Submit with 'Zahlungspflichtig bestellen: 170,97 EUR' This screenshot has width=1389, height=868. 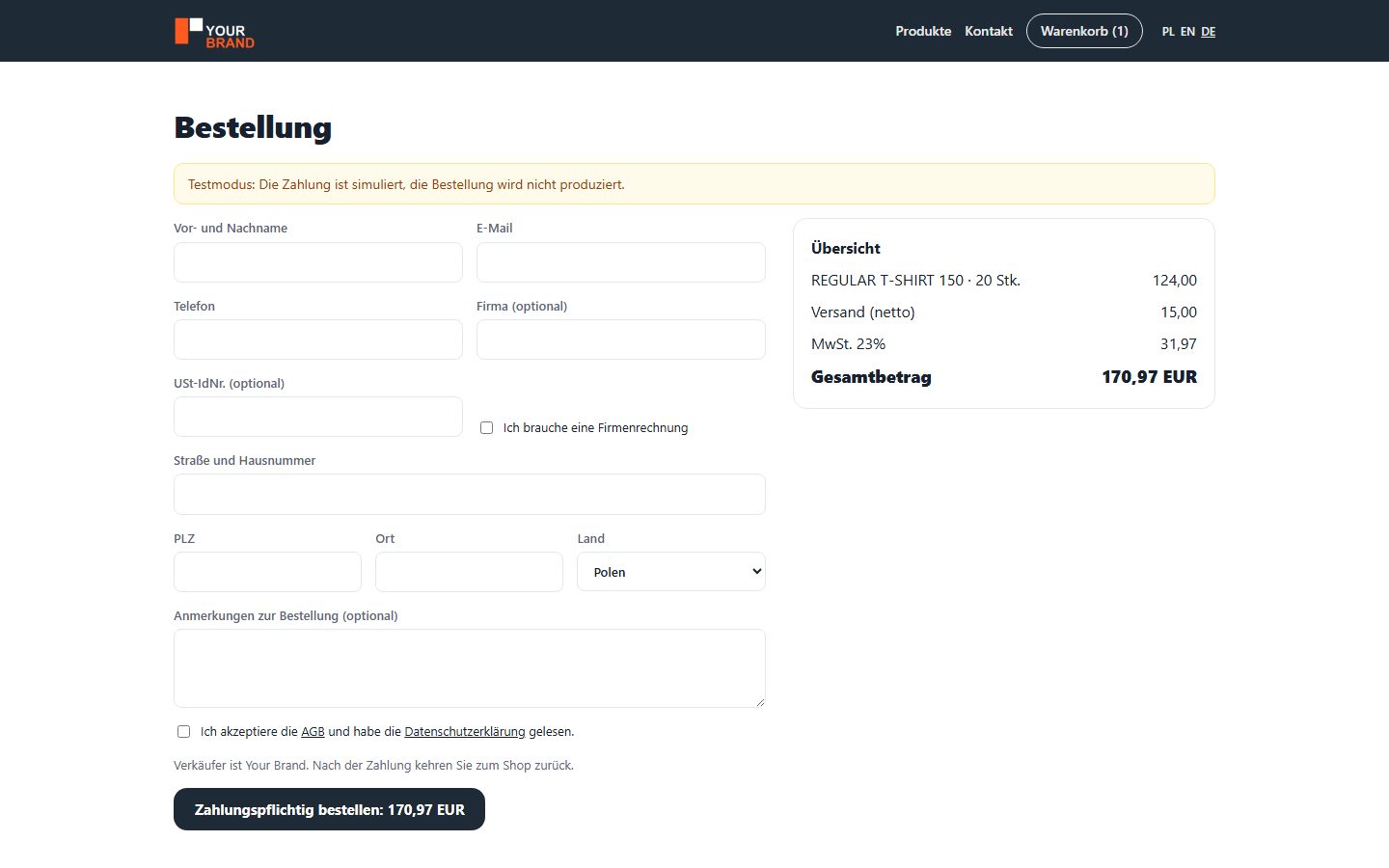pos(329,809)
